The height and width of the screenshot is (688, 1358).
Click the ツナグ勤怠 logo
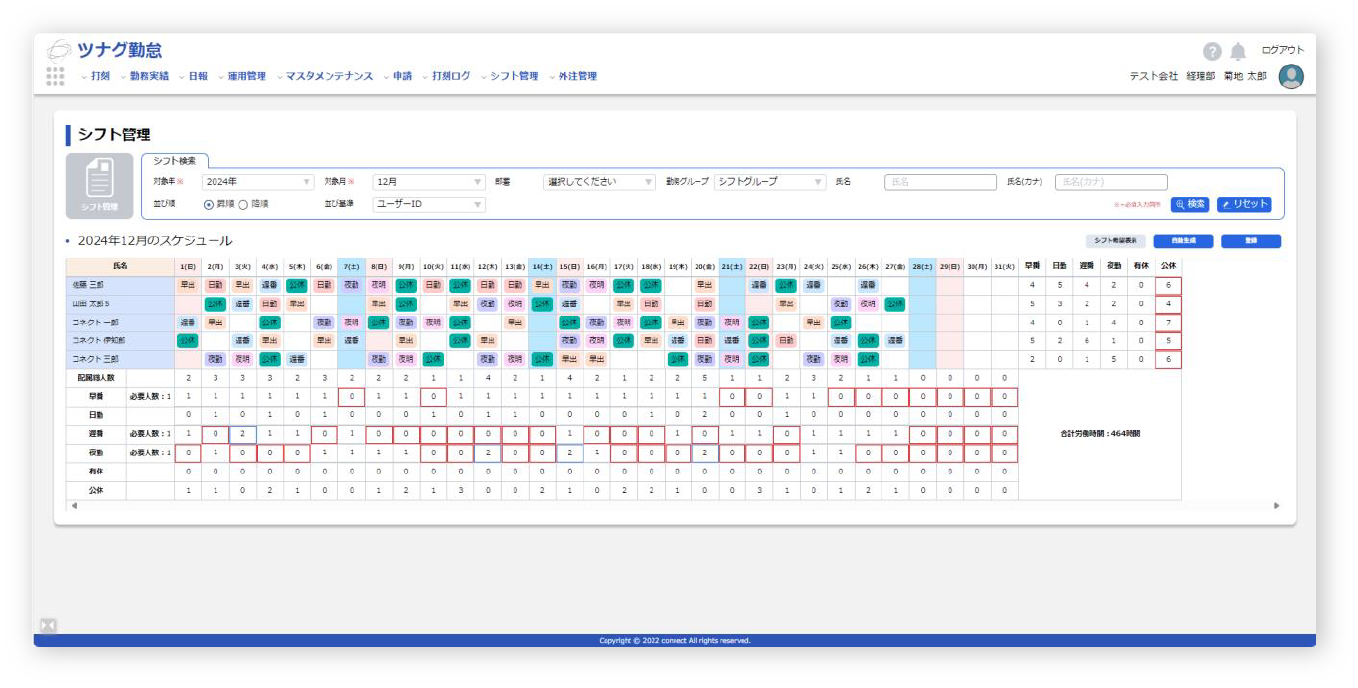coord(105,50)
